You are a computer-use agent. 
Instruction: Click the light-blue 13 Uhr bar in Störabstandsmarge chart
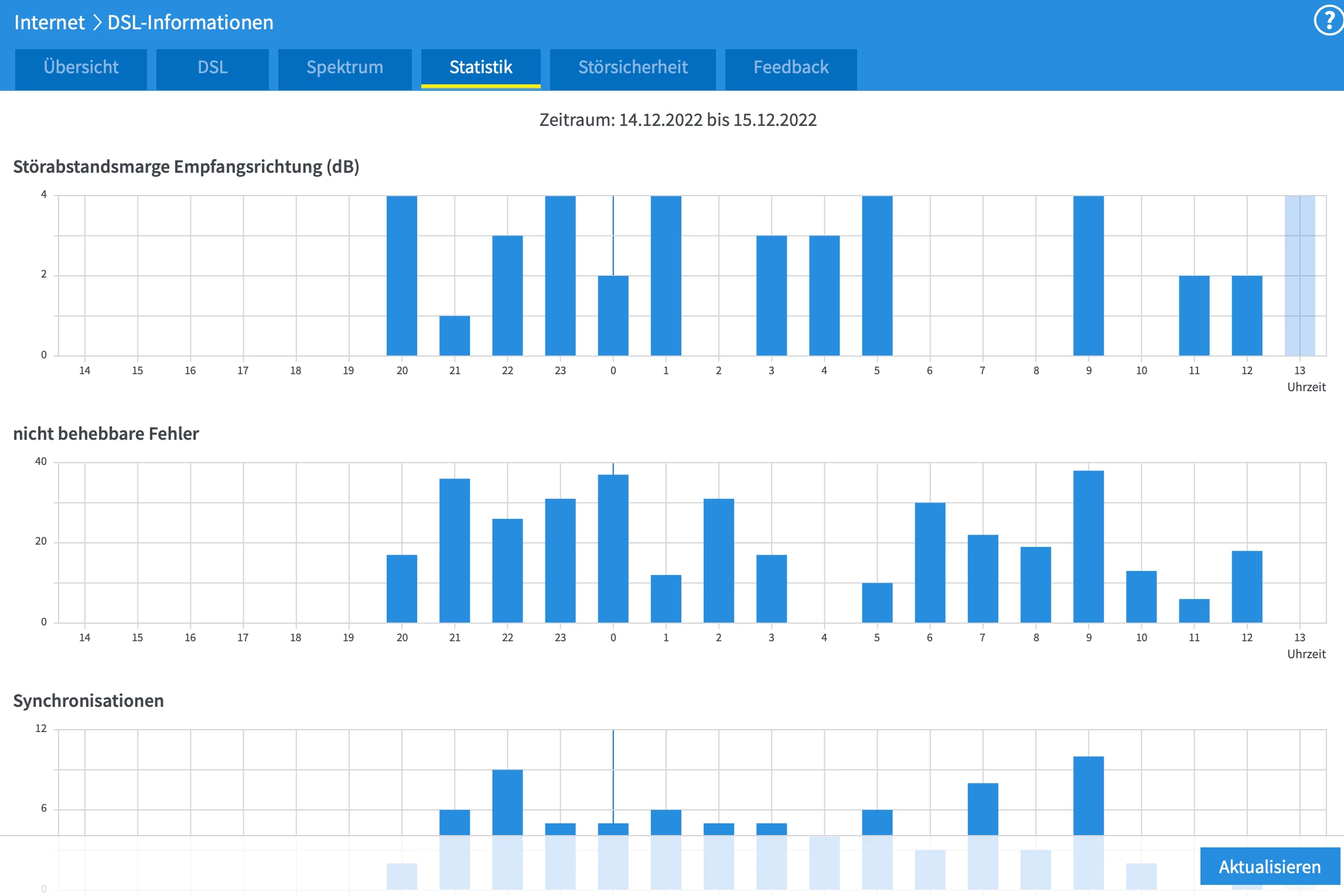[x=1299, y=275]
